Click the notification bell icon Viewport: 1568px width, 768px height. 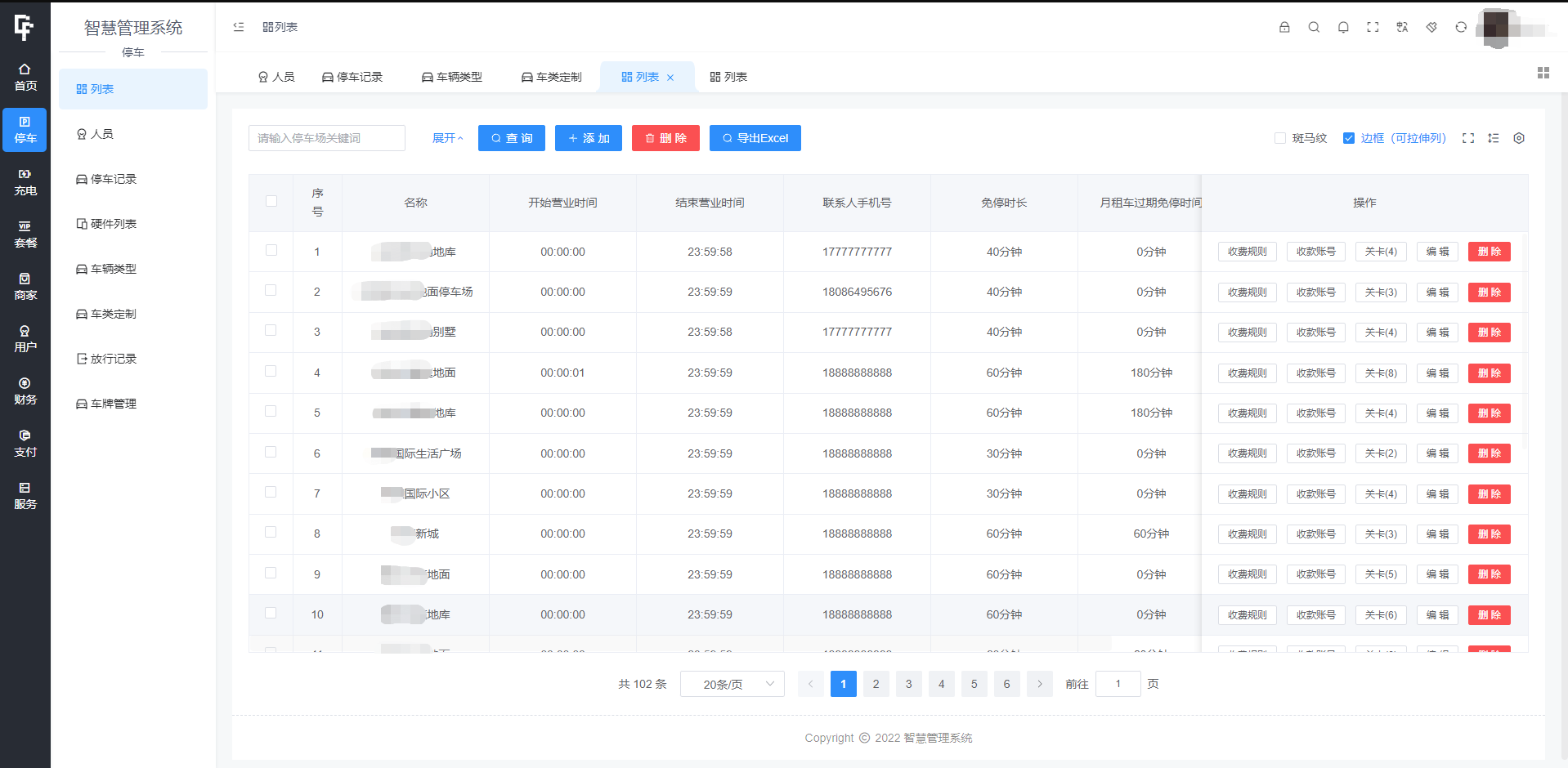pyautogui.click(x=1343, y=27)
